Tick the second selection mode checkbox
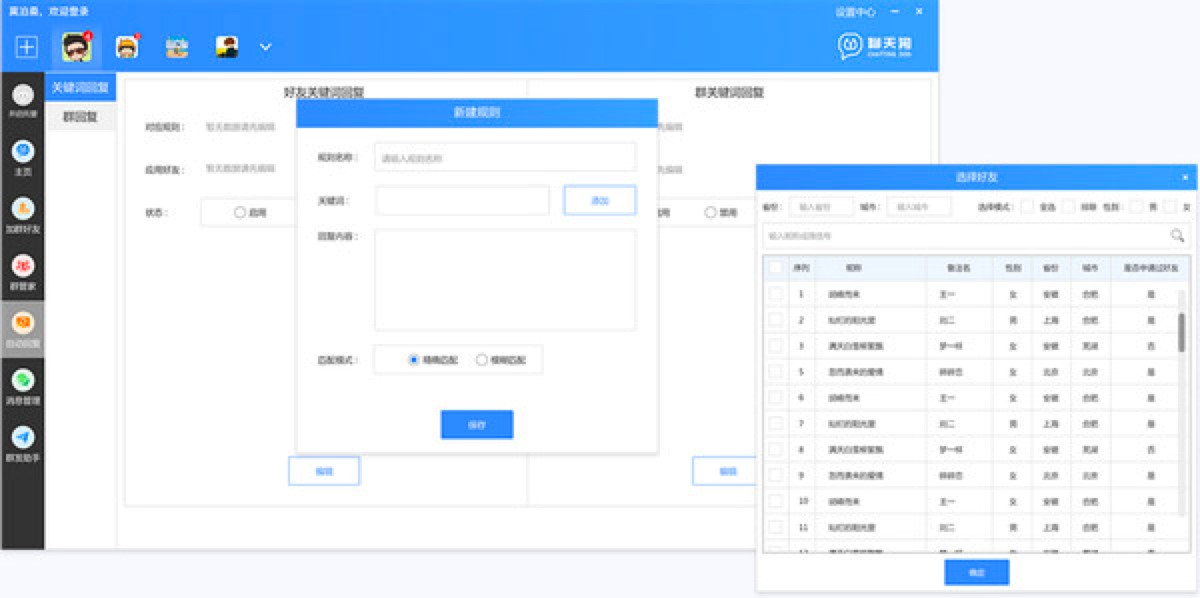Viewport: 1200px width, 598px height. point(1068,206)
